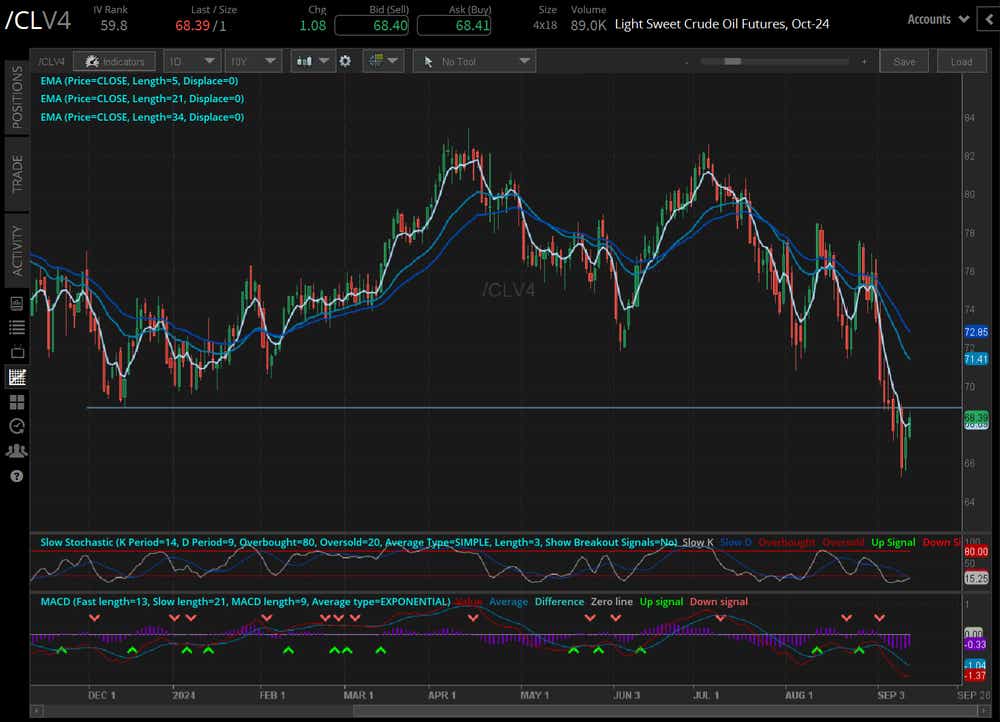Viewport: 1000px width, 722px height.
Task: Open the No Tool drawing dropdown
Action: 474,61
